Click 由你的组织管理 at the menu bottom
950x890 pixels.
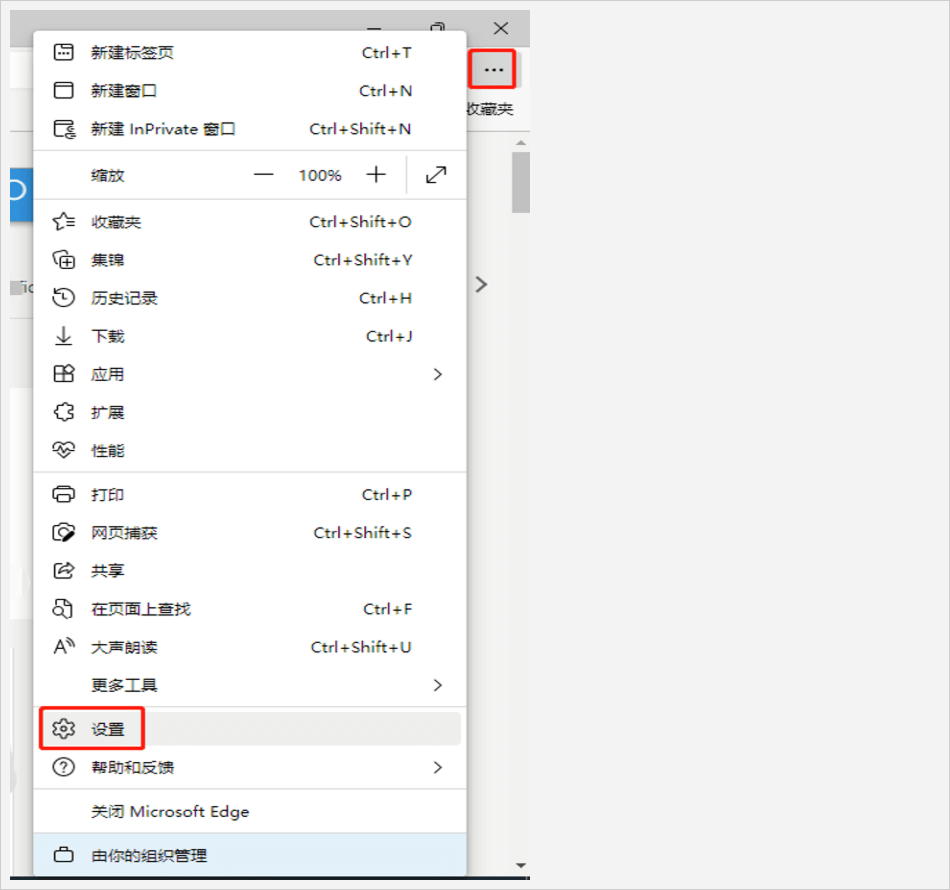(149, 855)
